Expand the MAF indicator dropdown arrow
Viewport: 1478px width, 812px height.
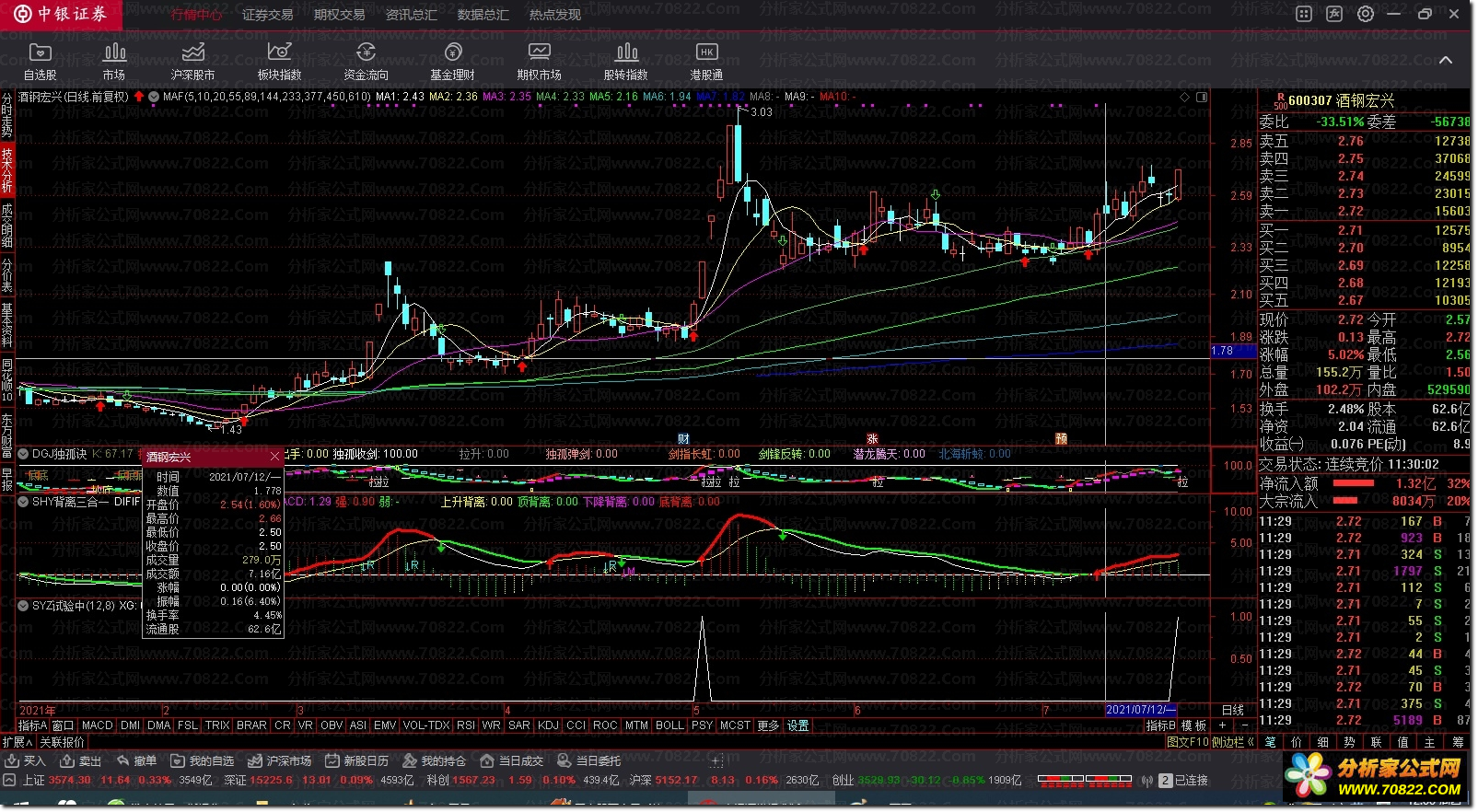[153, 96]
